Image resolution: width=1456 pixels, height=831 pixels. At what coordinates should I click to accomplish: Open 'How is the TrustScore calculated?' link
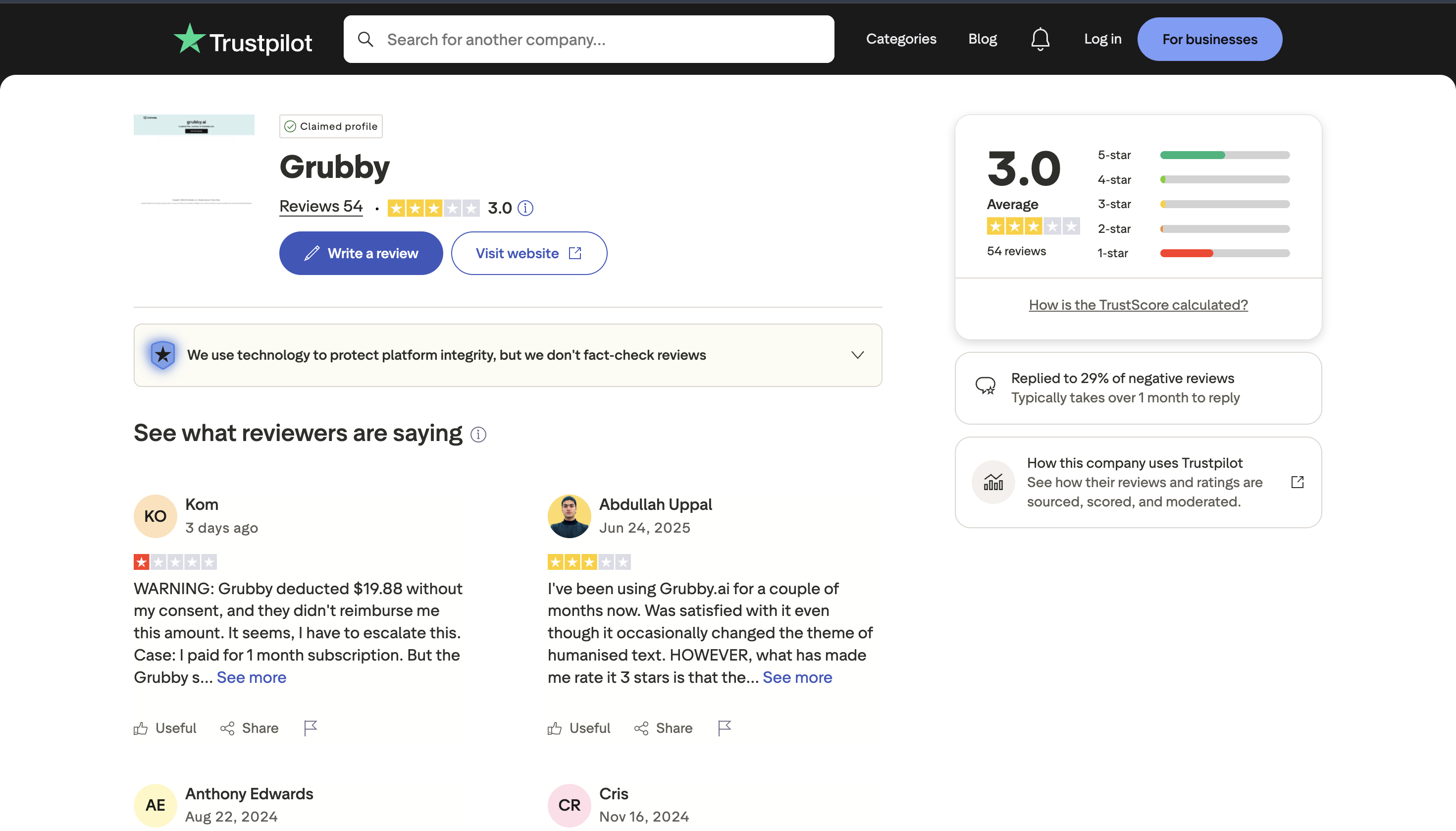click(x=1138, y=304)
